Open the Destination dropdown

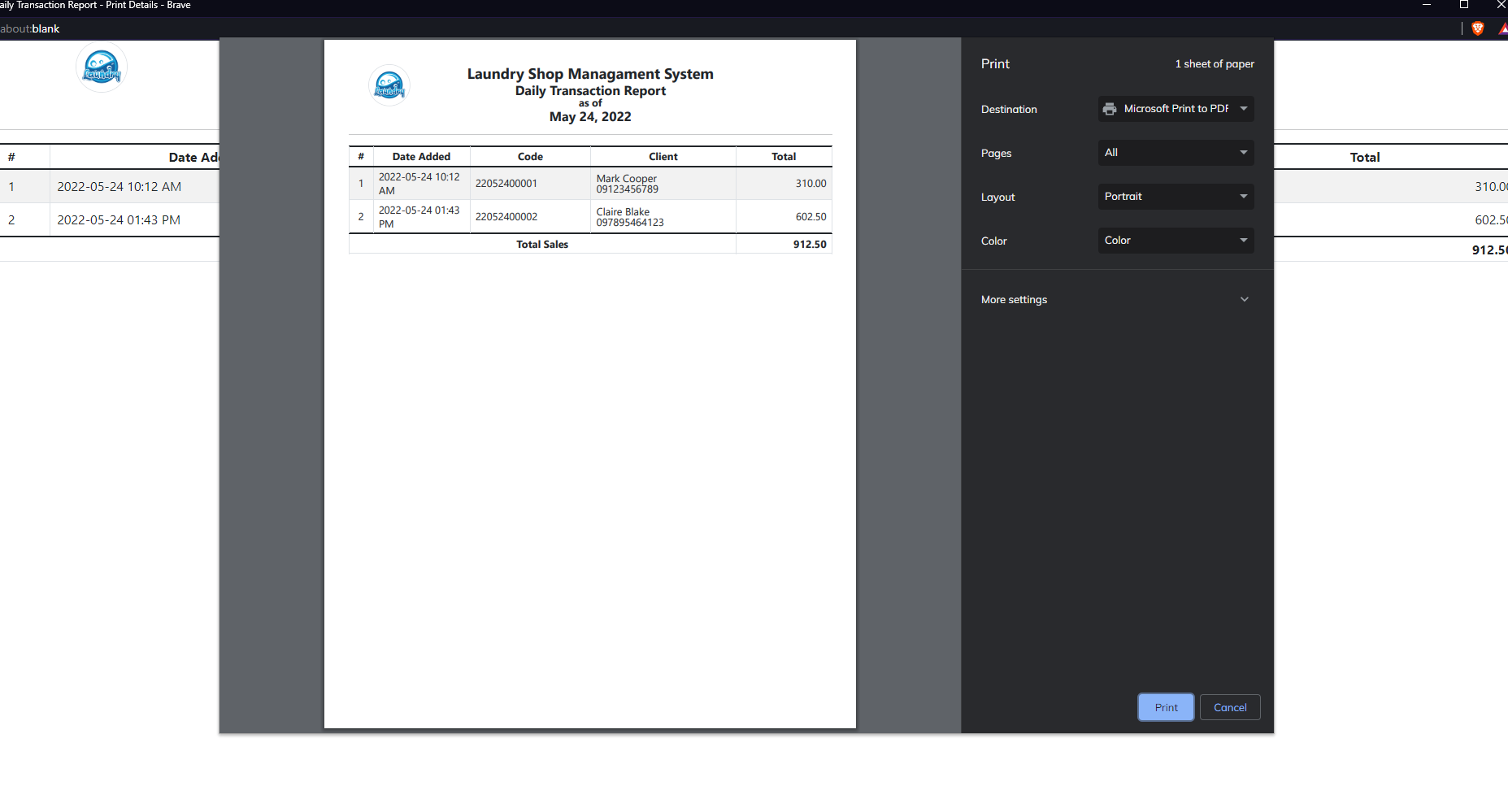[x=1176, y=109]
